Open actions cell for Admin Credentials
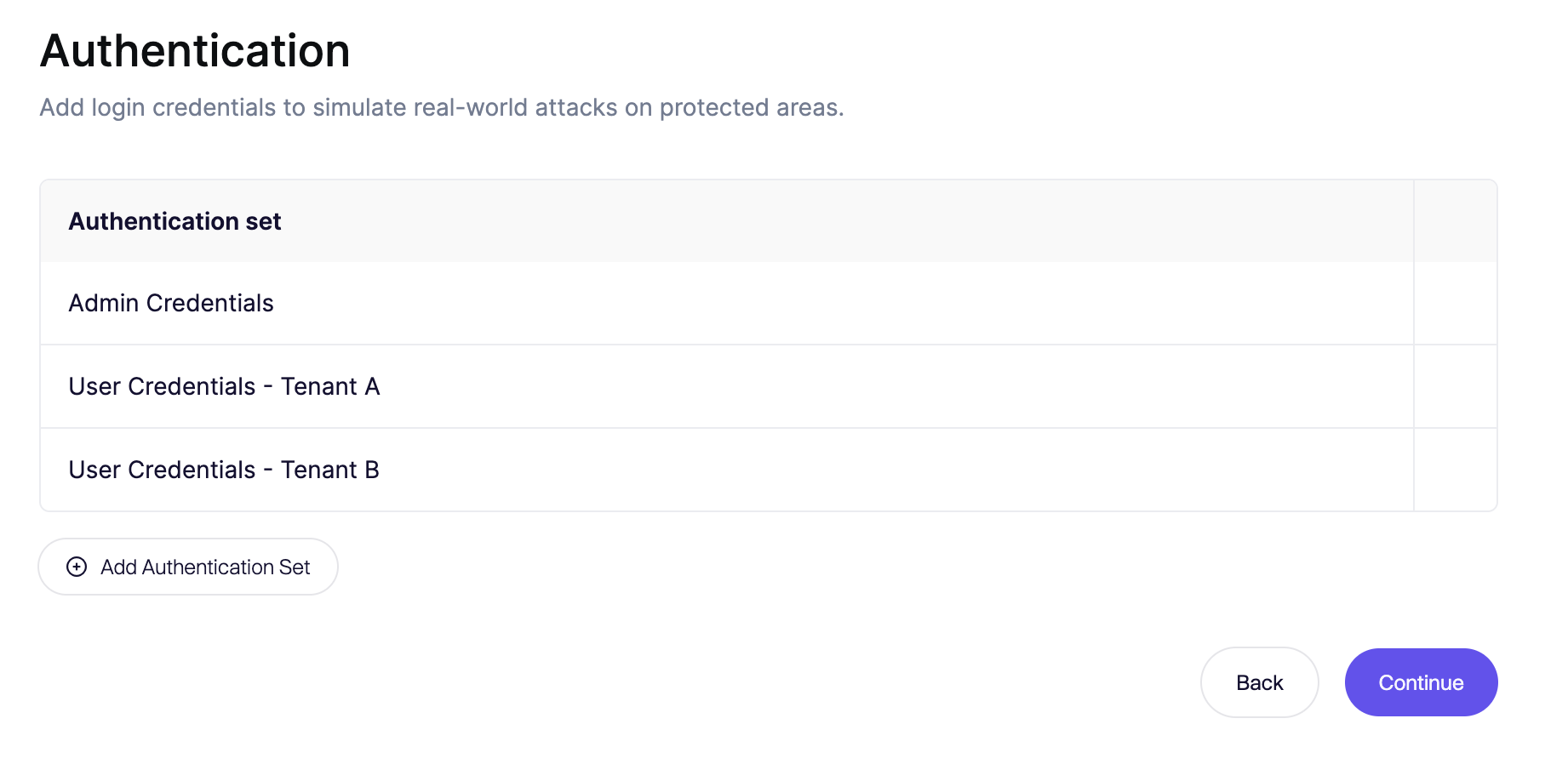This screenshot has width=1568, height=764. coord(1455,303)
